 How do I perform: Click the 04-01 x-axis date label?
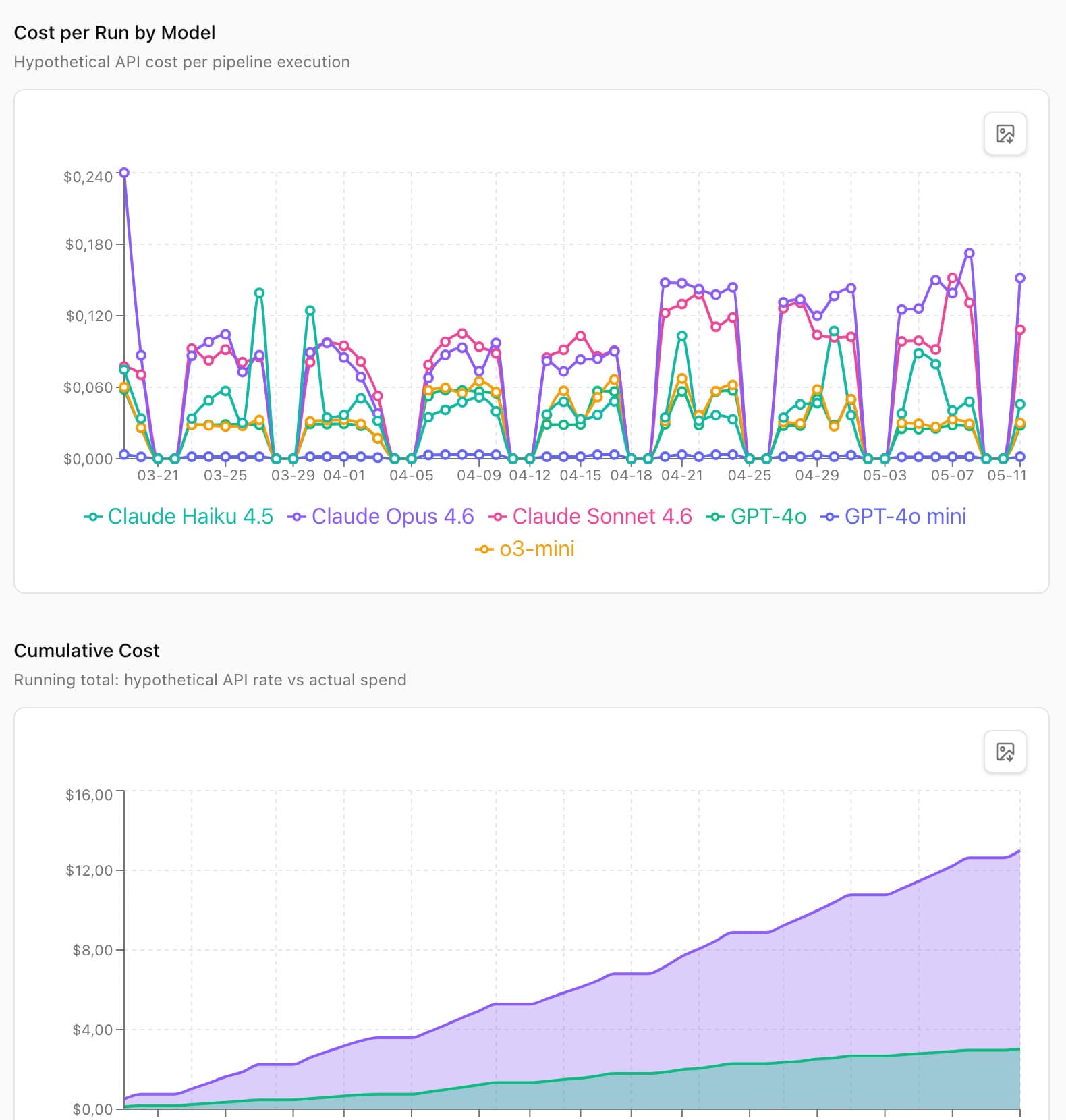(344, 476)
